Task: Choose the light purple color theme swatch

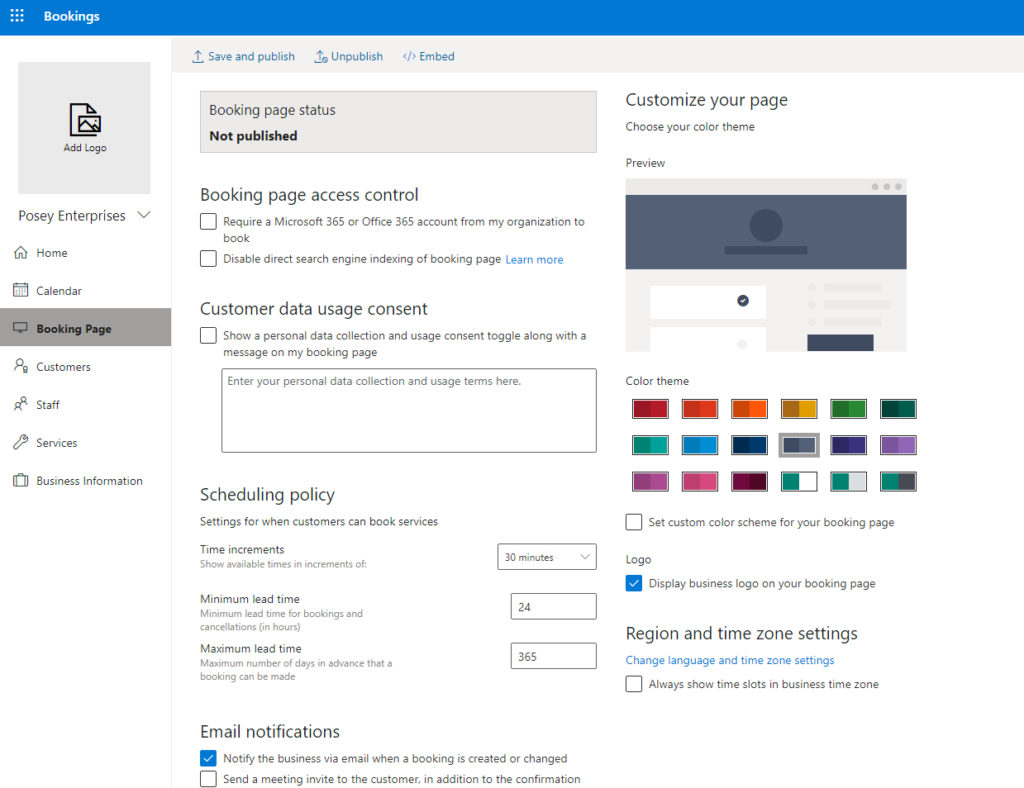Action: coord(898,445)
